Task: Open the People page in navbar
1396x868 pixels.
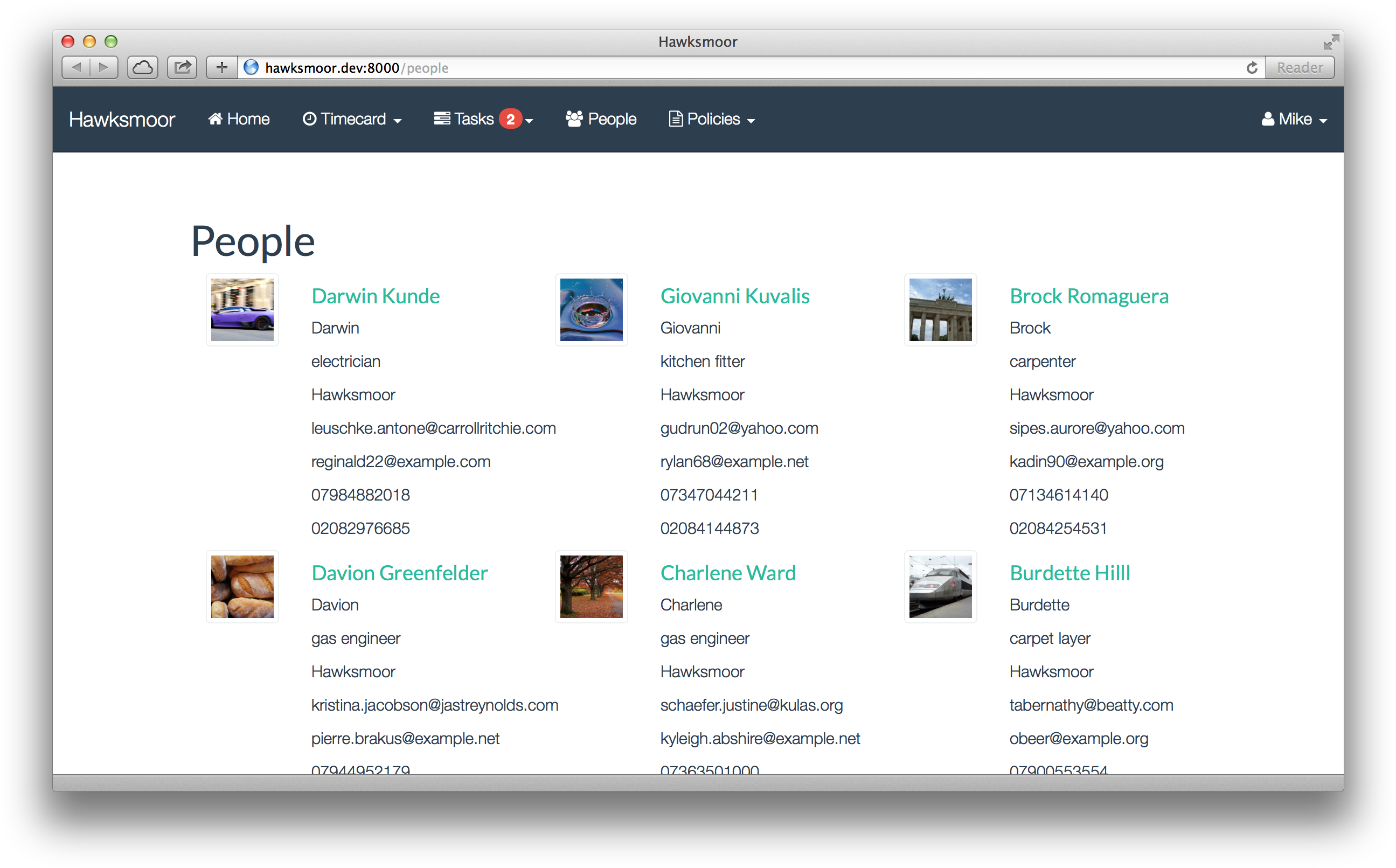Action: (601, 119)
